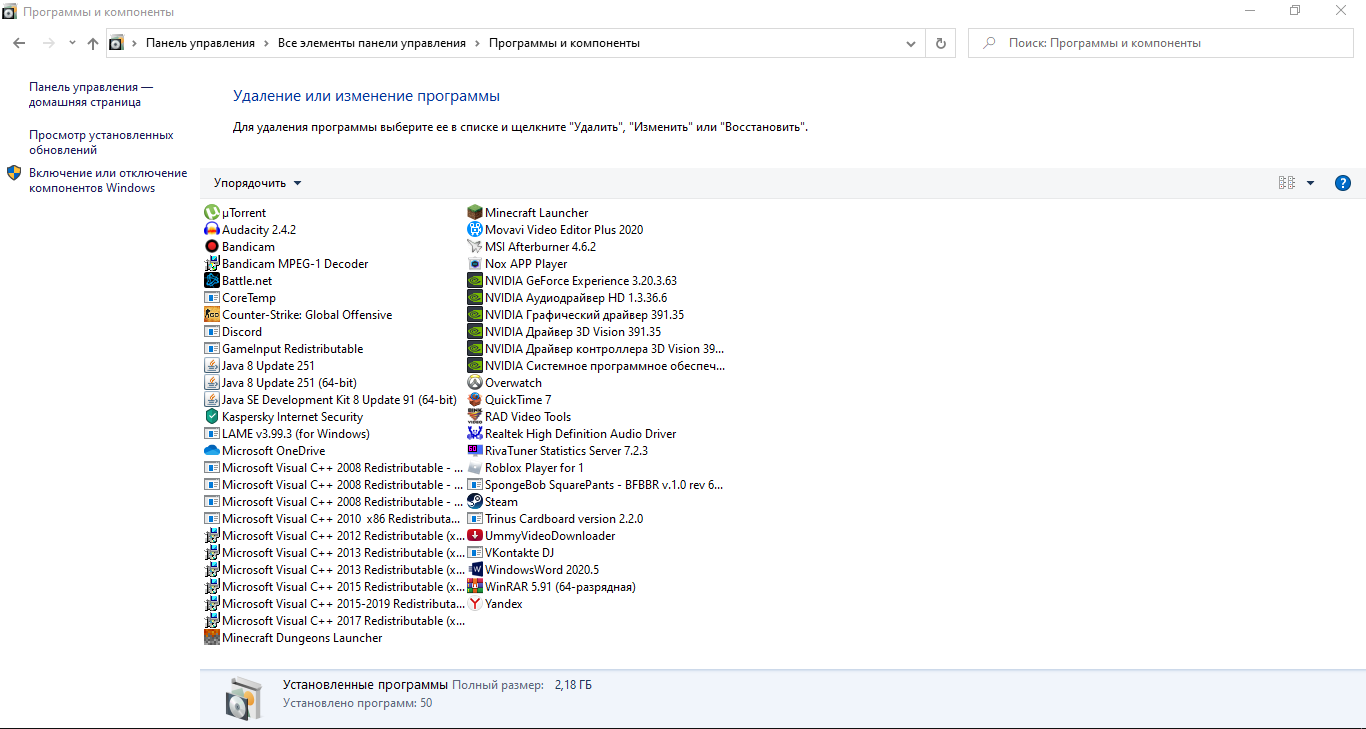Open the view options dropdown arrow
The image size is (1366, 729).
[1310, 183]
